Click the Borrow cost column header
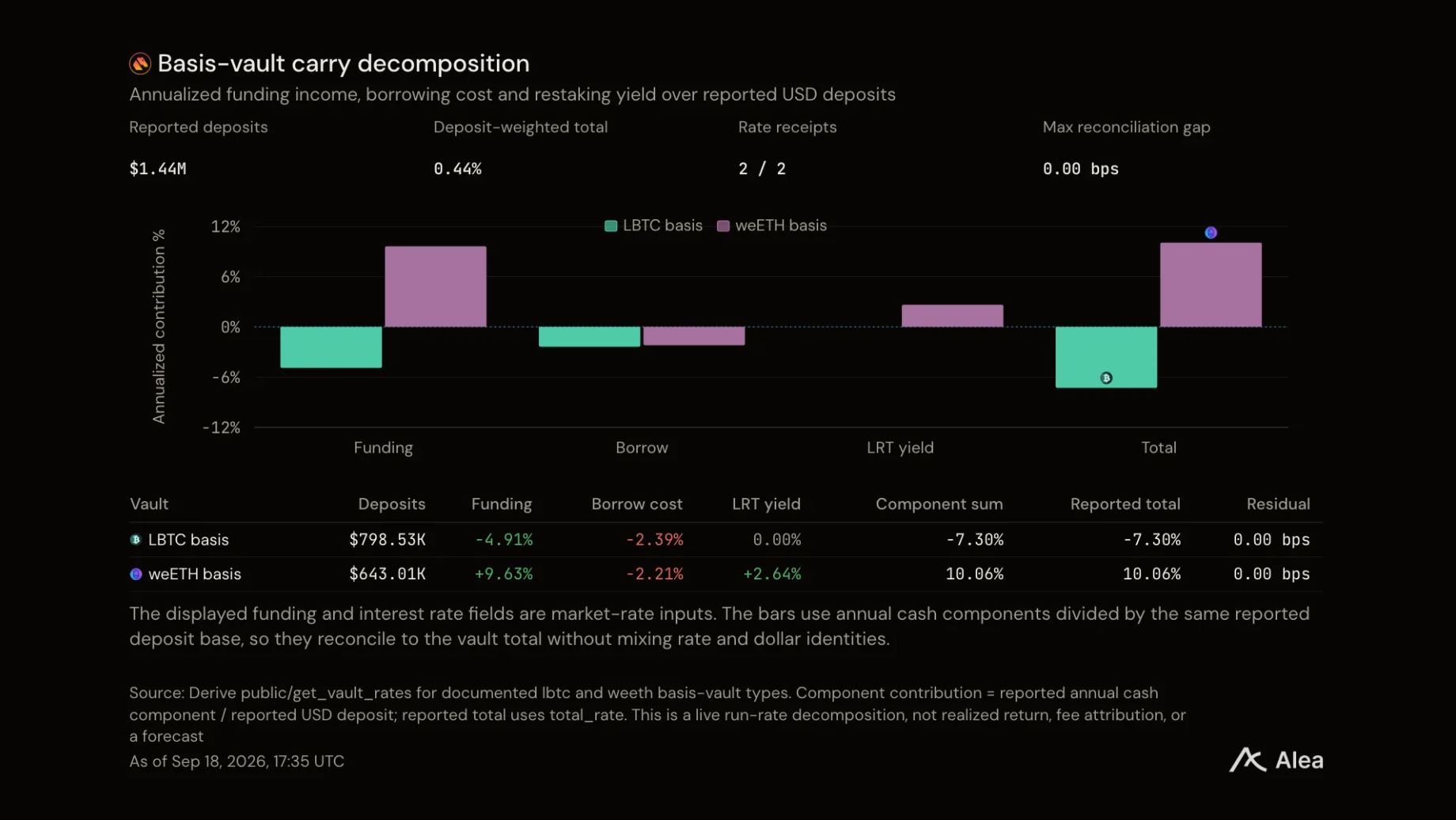Image resolution: width=1456 pixels, height=820 pixels. (637, 504)
